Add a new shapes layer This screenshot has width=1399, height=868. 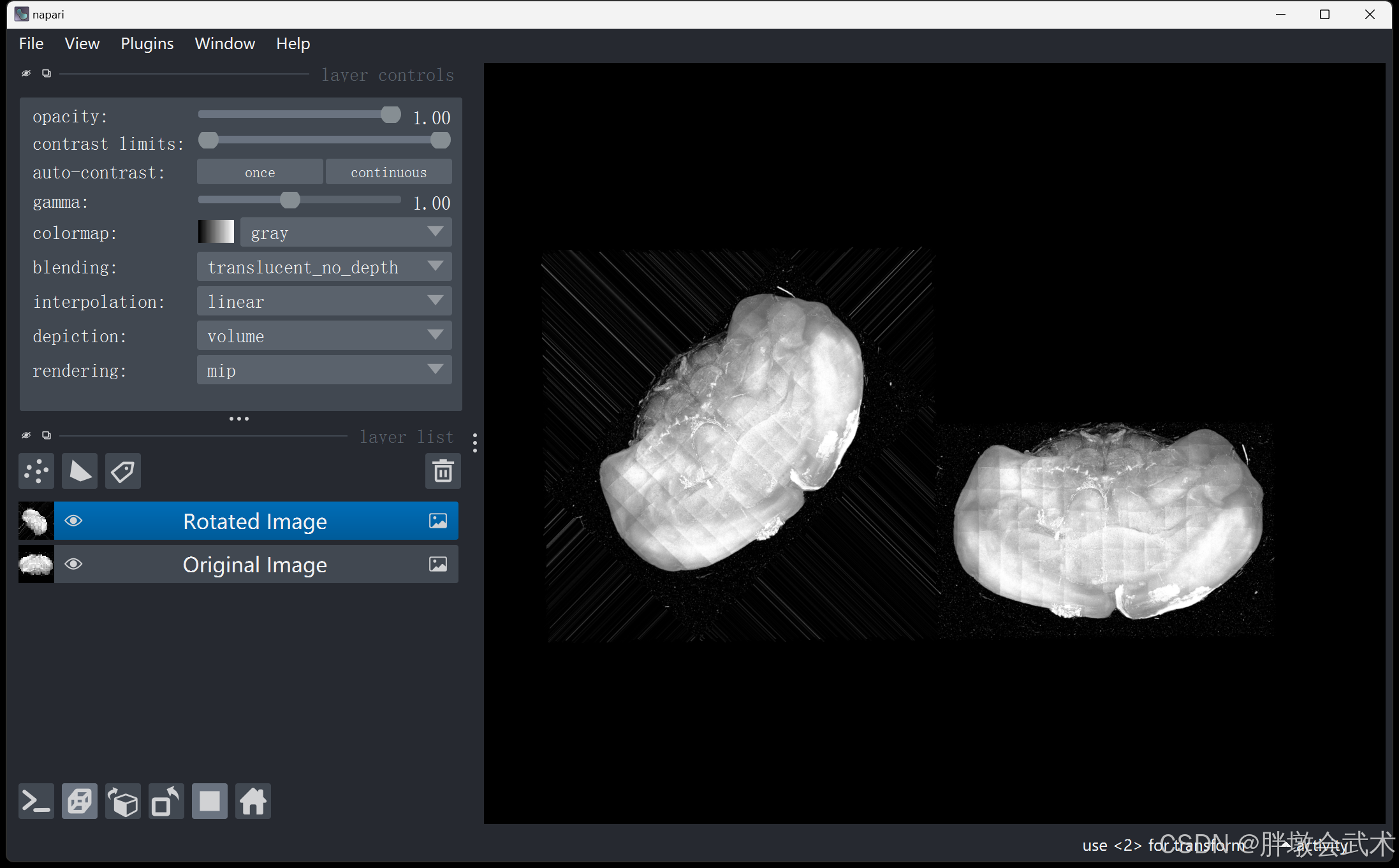point(80,472)
